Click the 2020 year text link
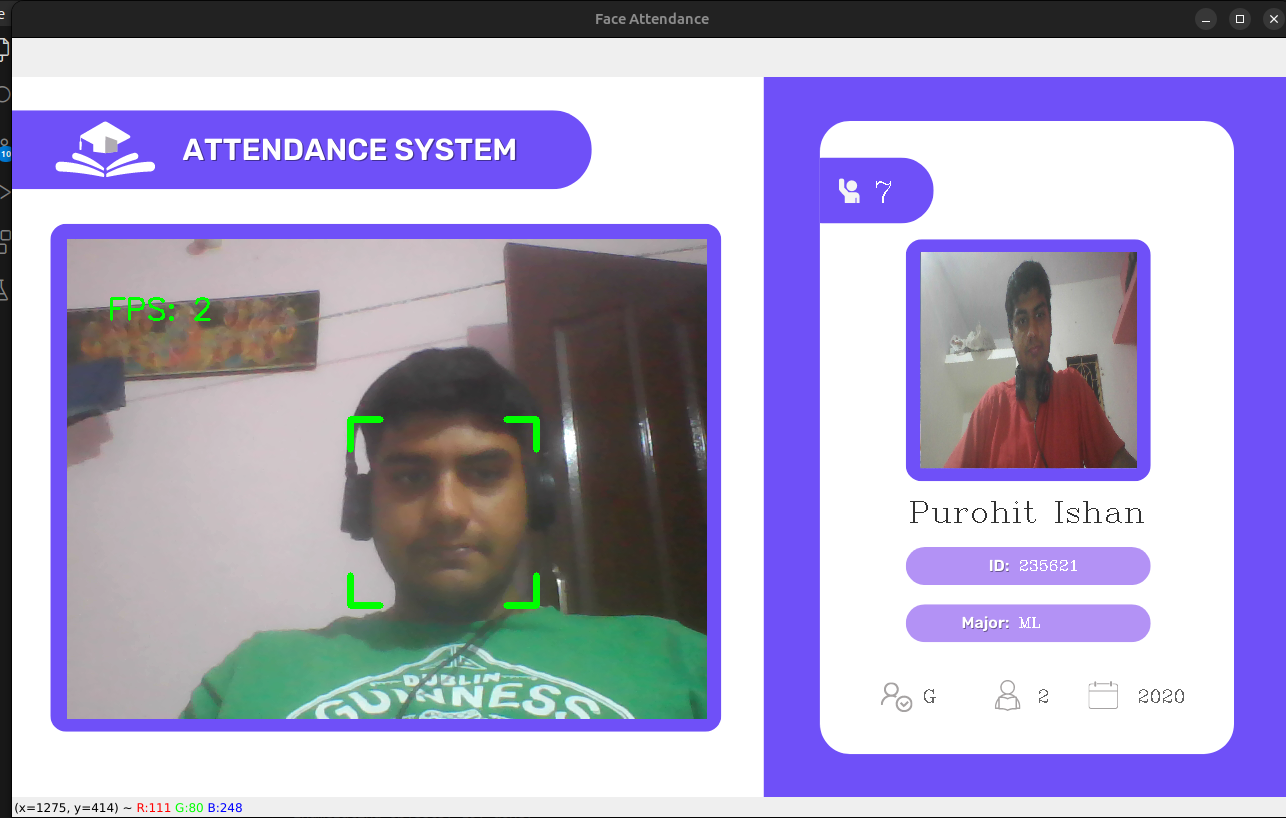 (x=1162, y=695)
